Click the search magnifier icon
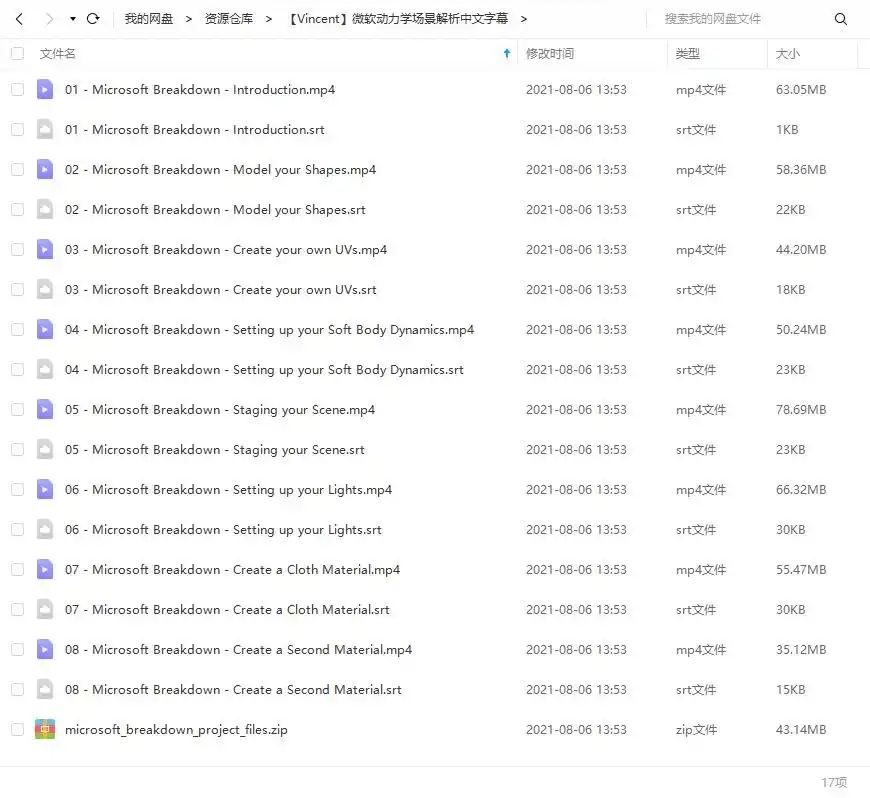Image resolution: width=870 pixels, height=798 pixels. point(840,19)
